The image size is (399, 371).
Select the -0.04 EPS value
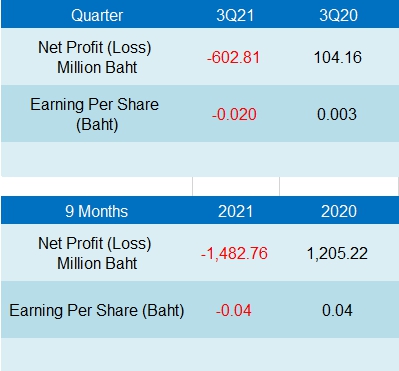point(234,310)
